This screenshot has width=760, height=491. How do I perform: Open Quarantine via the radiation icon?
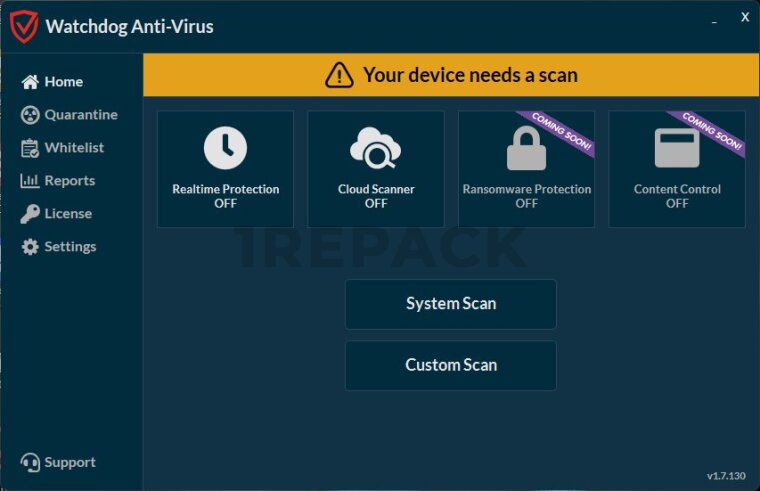coord(30,115)
